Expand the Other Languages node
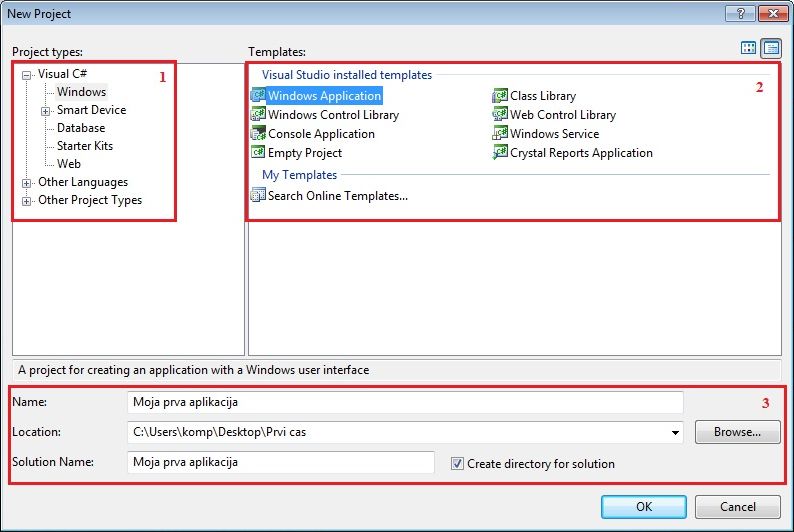This screenshot has height=532, width=794. [26, 183]
